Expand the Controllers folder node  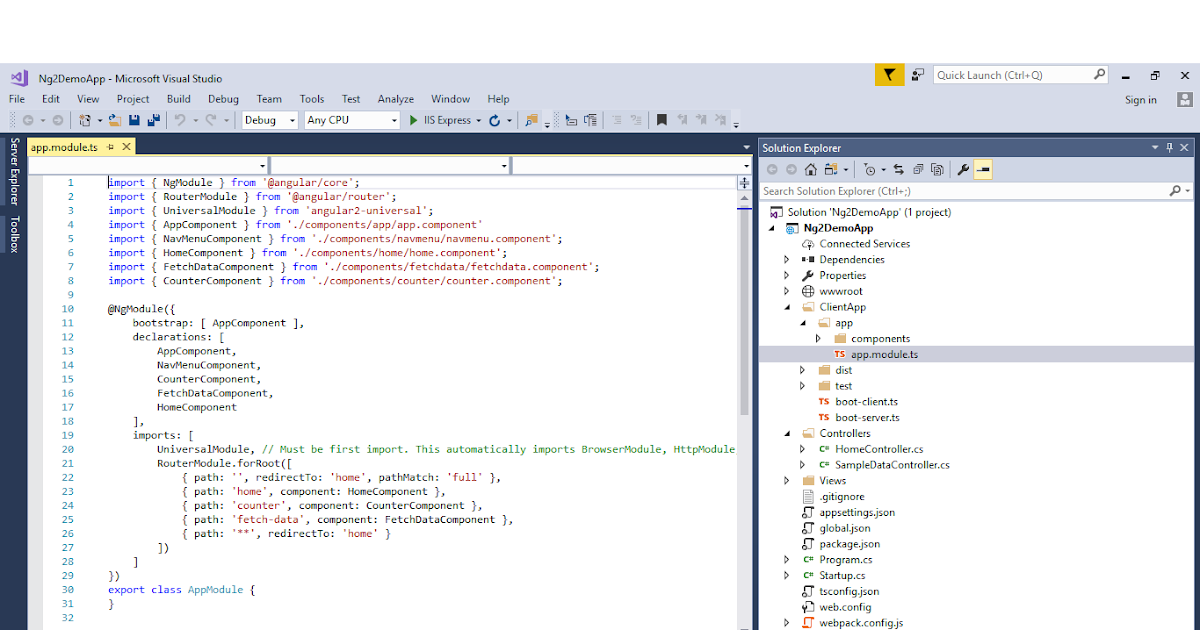[x=787, y=433]
